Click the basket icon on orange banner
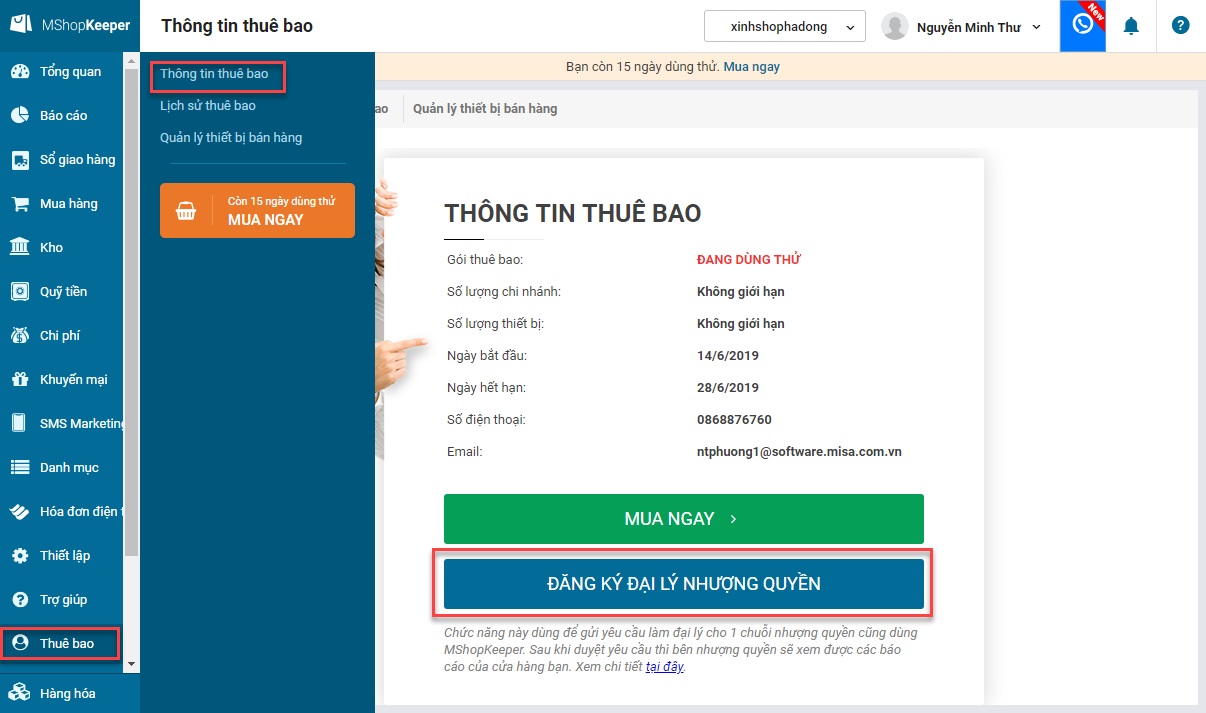The height and width of the screenshot is (713, 1206). (186, 211)
